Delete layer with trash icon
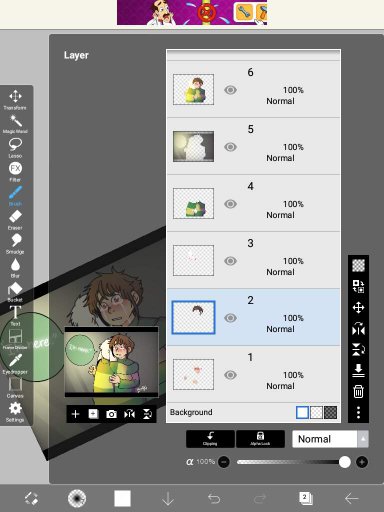Viewport: 384px width, 512px height. point(358,391)
